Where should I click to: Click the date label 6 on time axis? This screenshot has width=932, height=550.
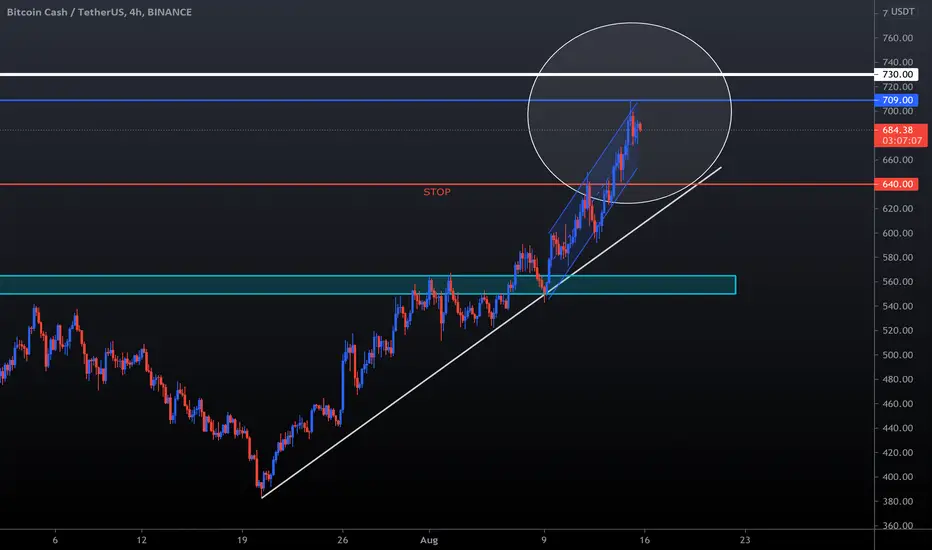55,540
